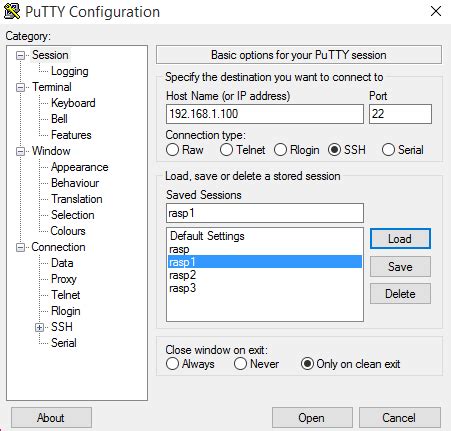Viewport: 451px width, 431px height.
Task: Select SSH connection type
Action: tap(347, 150)
